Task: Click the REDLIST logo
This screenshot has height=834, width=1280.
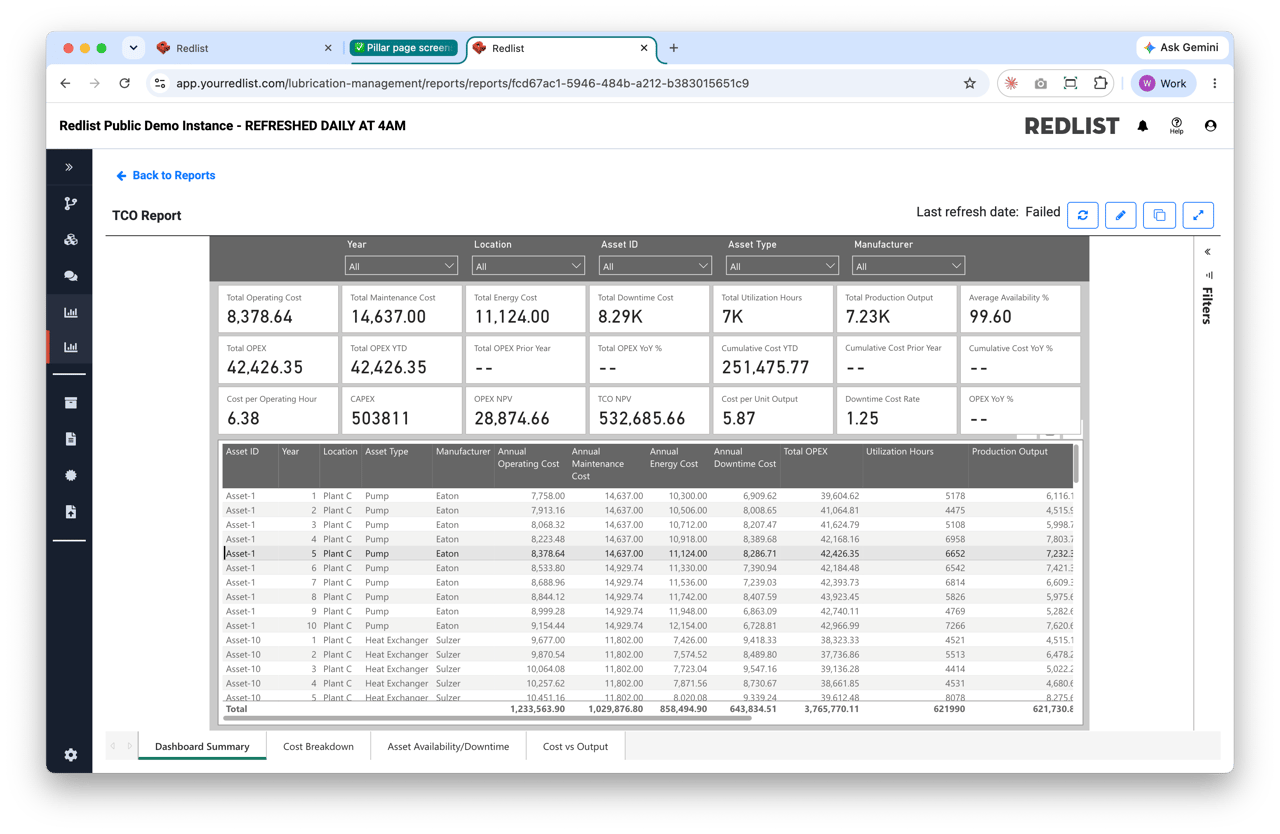Action: 1071,126
